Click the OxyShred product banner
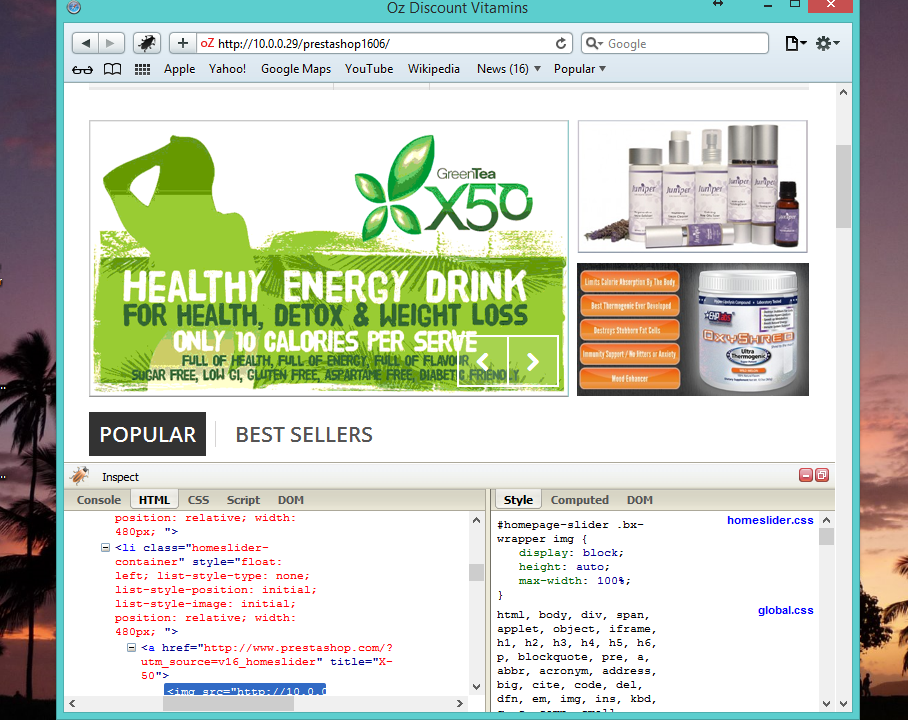Image resolution: width=908 pixels, height=720 pixels. pyautogui.click(x=693, y=330)
